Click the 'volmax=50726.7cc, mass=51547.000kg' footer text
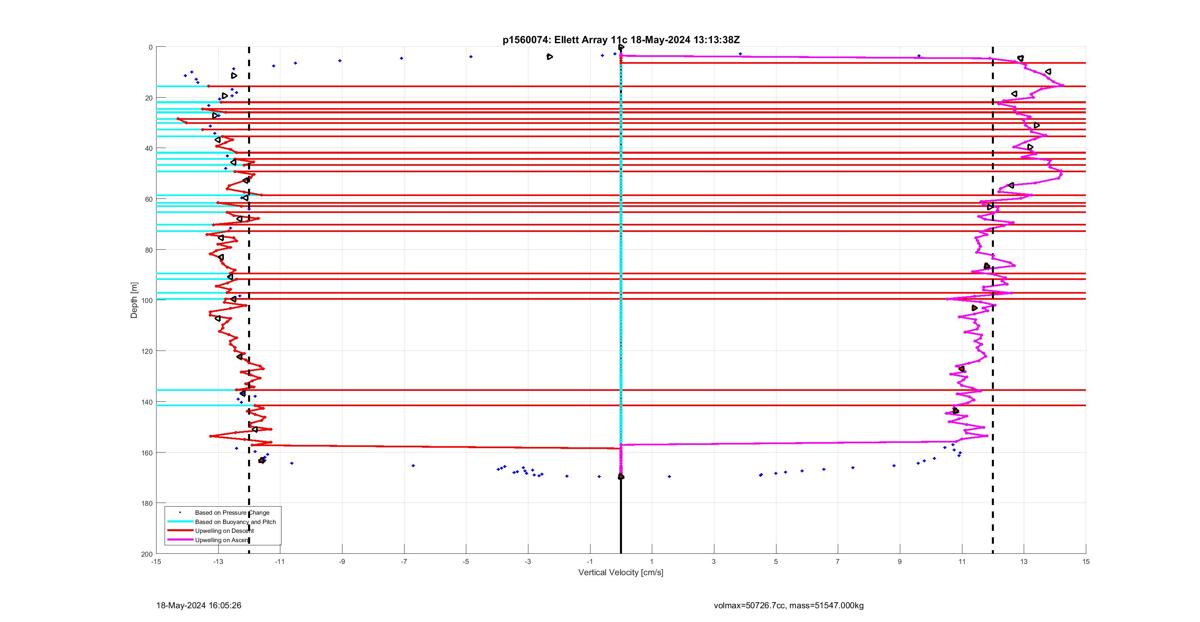Screen dimensions: 1200x622 (789, 605)
